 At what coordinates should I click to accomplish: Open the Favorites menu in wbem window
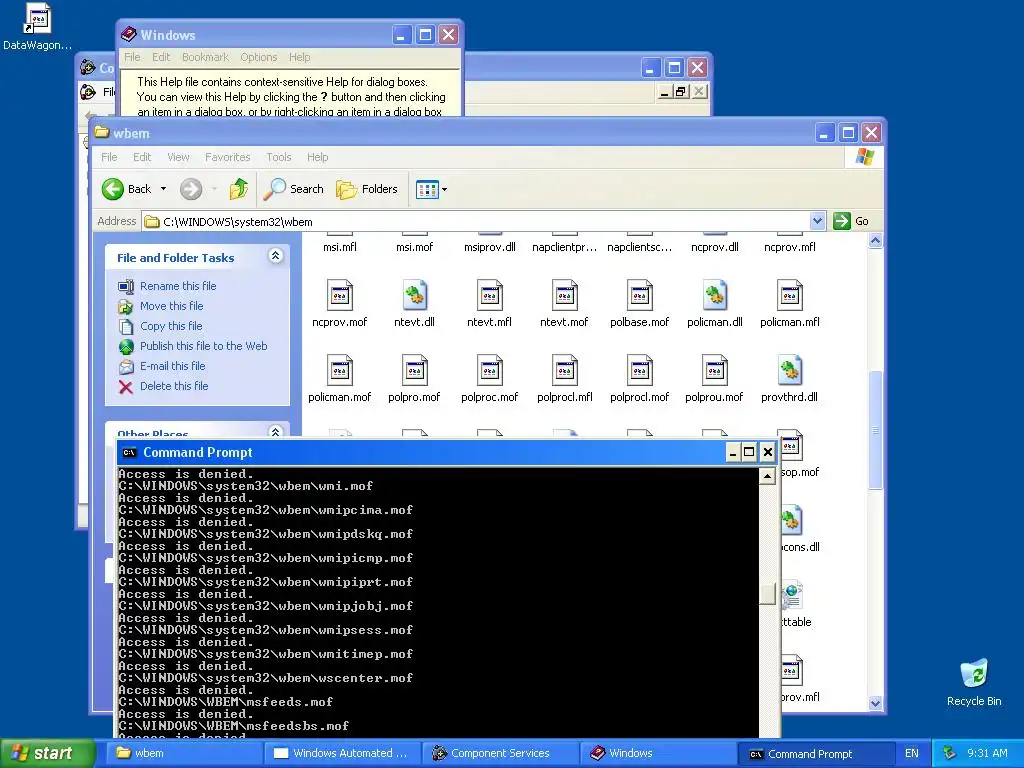pos(227,157)
